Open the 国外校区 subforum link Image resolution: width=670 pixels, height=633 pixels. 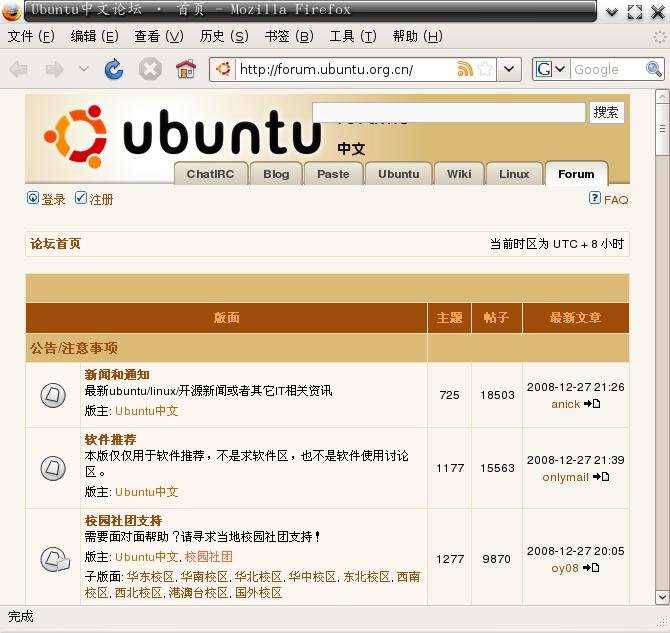click(x=259, y=593)
